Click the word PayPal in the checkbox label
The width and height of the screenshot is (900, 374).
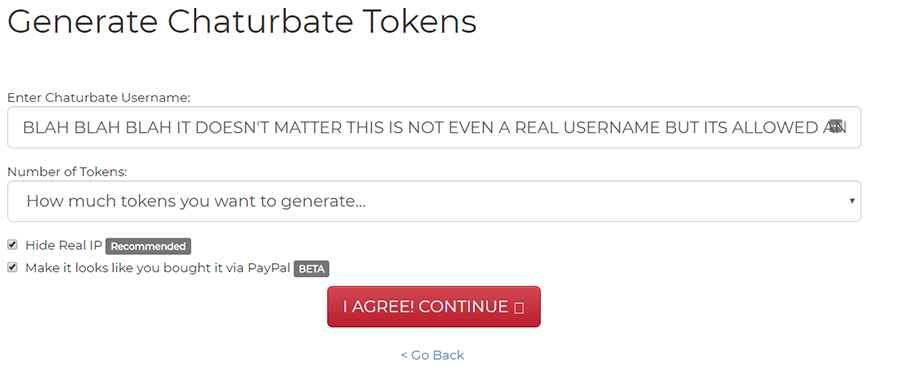(x=269, y=268)
